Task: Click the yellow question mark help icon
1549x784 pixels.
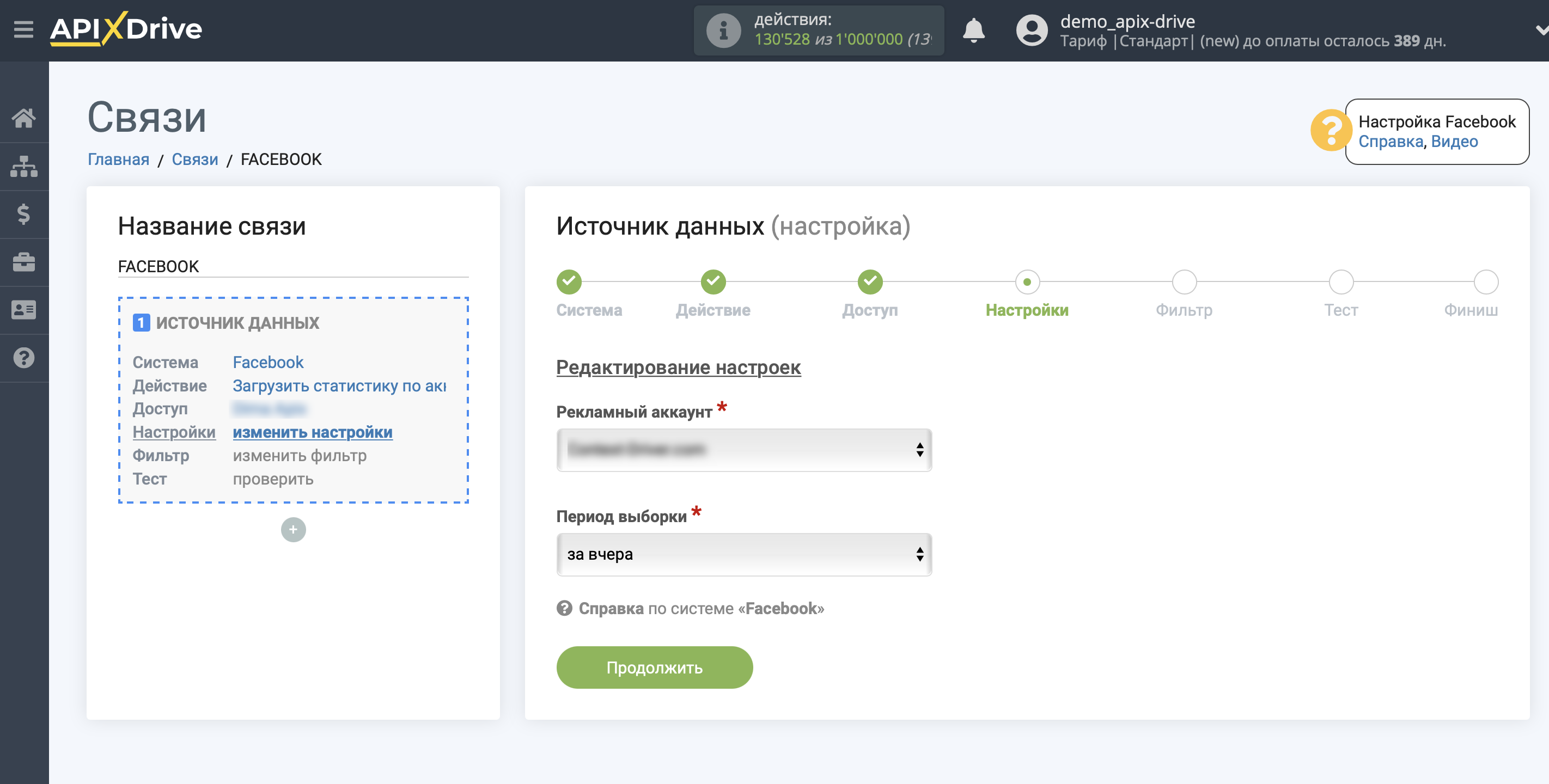Action: pos(1331,129)
